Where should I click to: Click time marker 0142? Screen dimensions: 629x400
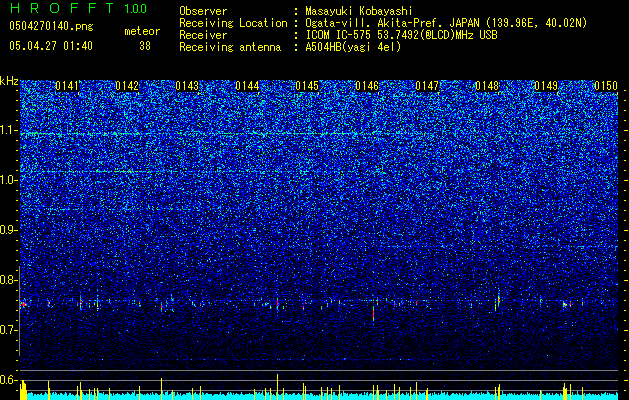pyautogui.click(x=127, y=86)
